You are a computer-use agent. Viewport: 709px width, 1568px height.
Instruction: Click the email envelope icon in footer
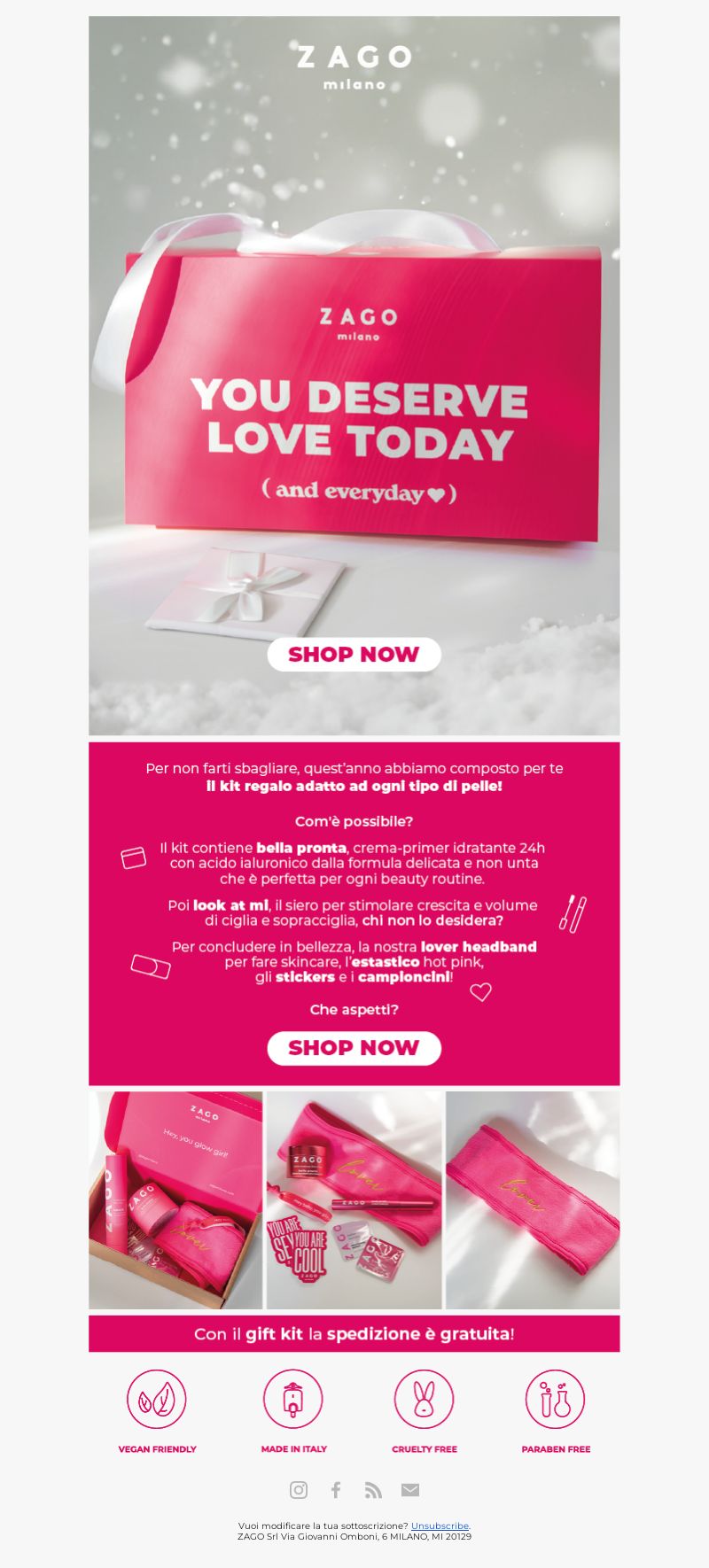tap(410, 1490)
